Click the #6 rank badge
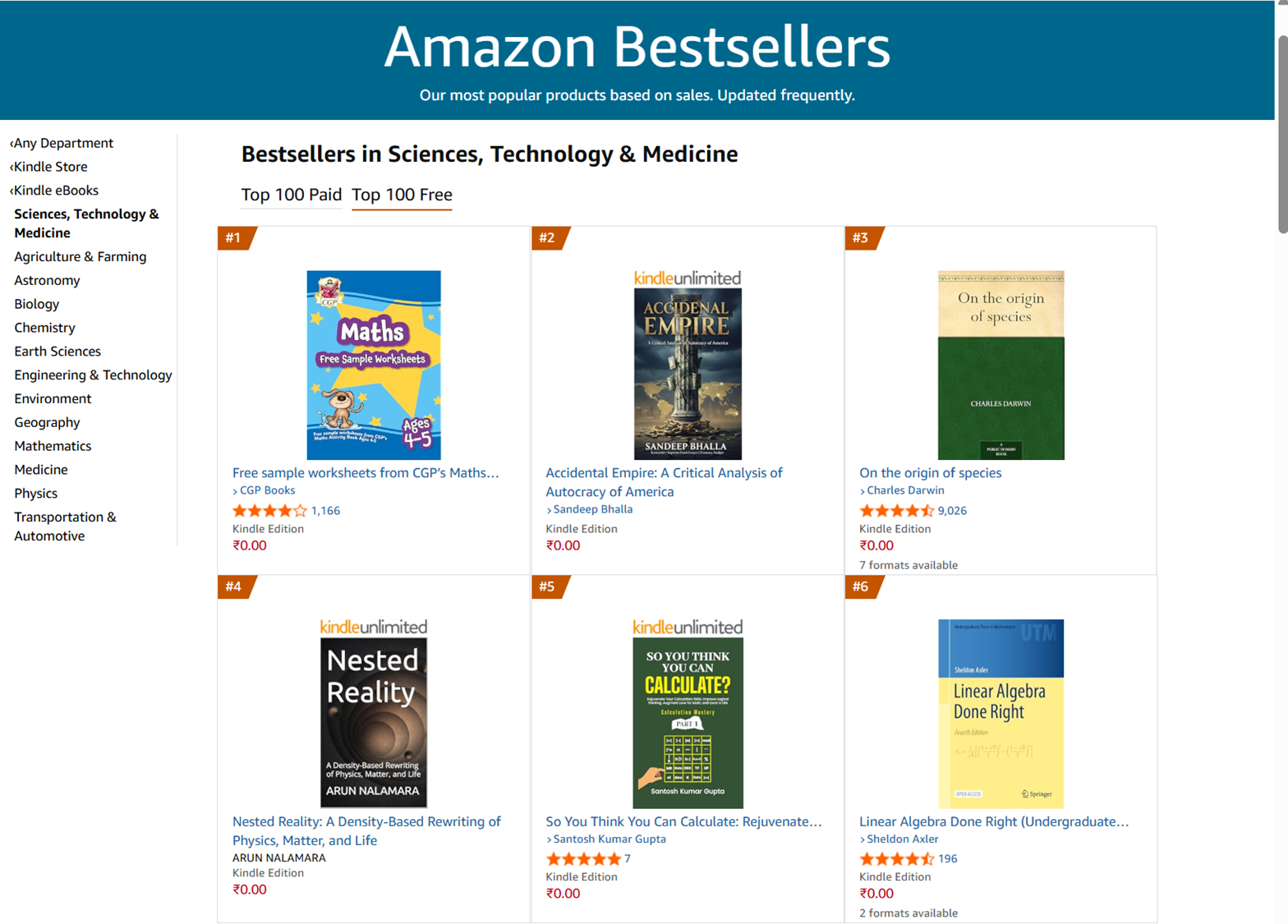Image resolution: width=1288 pixels, height=924 pixels. (861, 586)
